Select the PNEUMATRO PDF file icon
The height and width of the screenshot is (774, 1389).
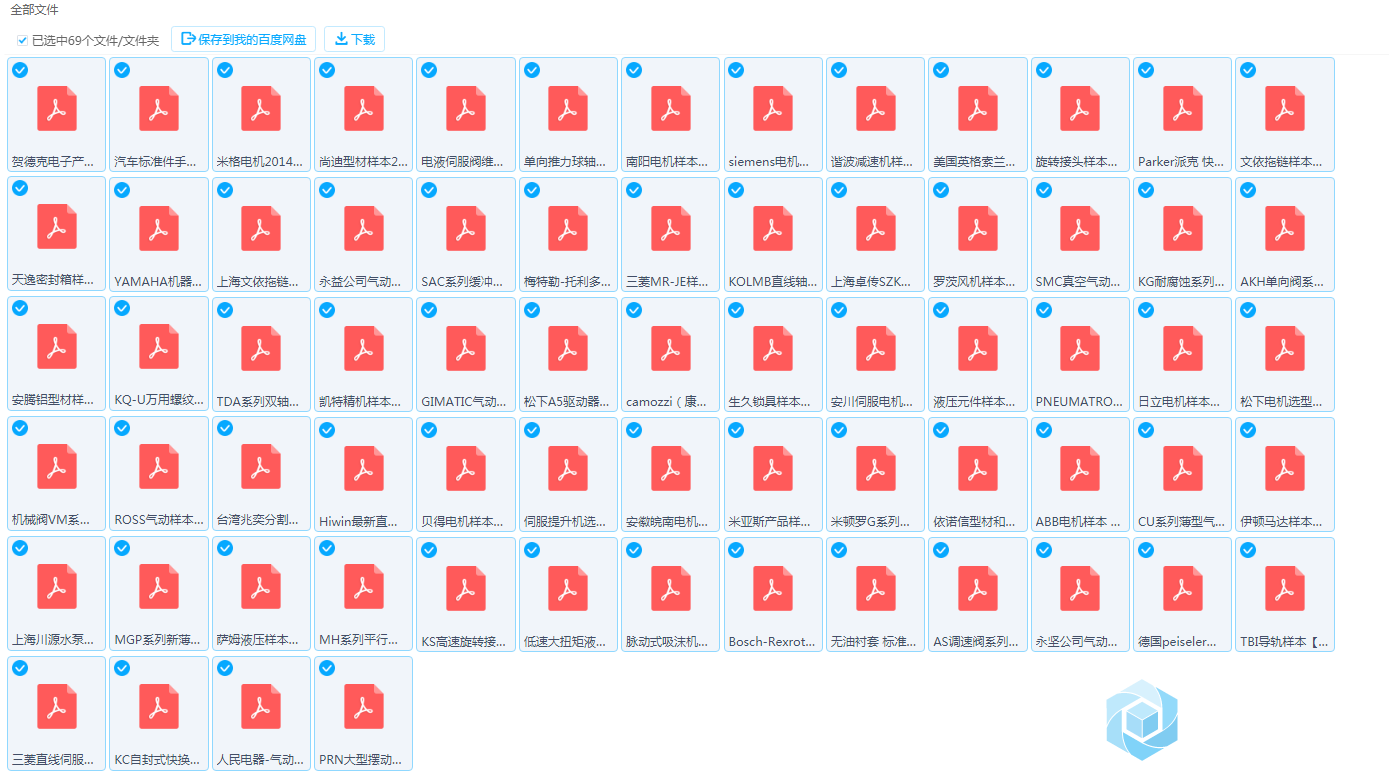(x=1080, y=348)
